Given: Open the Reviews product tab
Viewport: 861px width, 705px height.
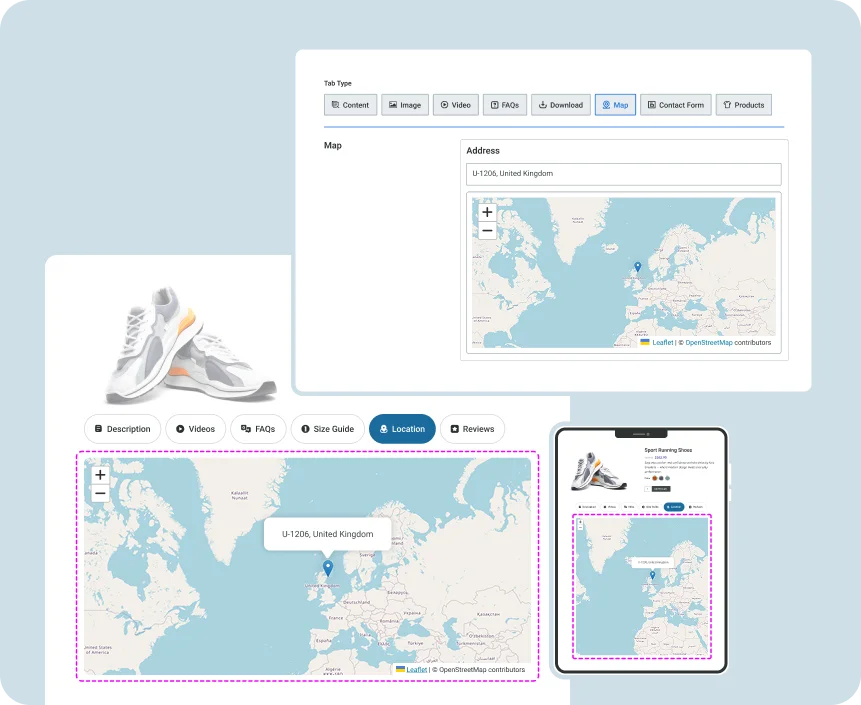Looking at the screenshot, I should (472, 429).
